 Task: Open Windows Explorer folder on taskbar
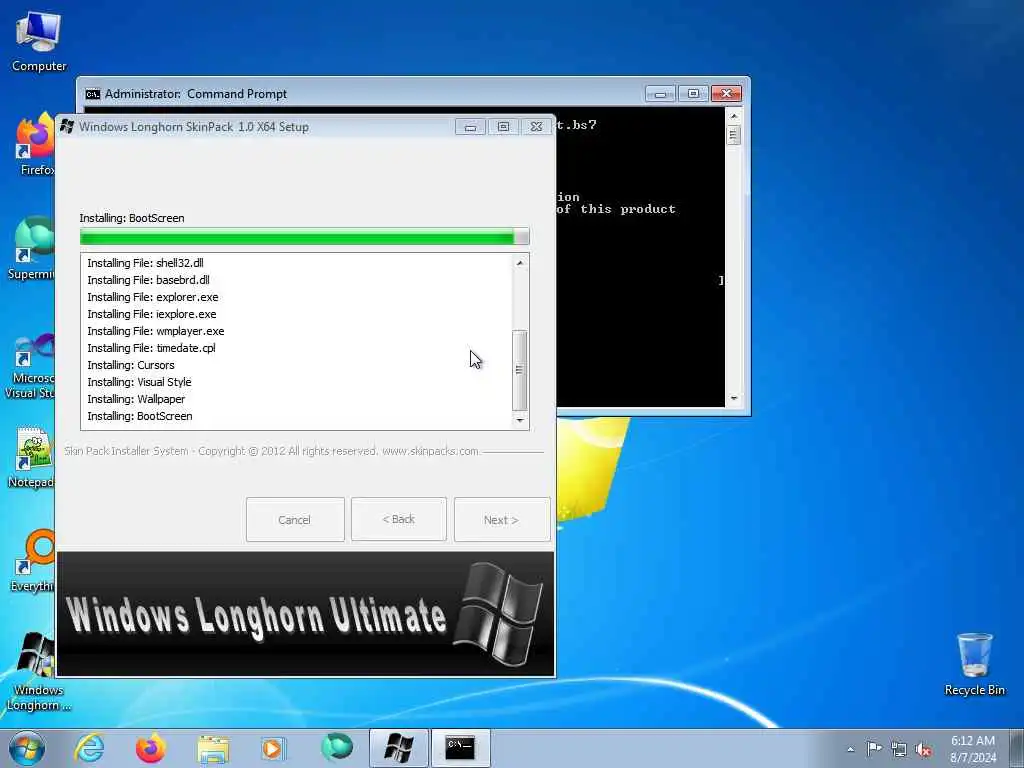(213, 748)
